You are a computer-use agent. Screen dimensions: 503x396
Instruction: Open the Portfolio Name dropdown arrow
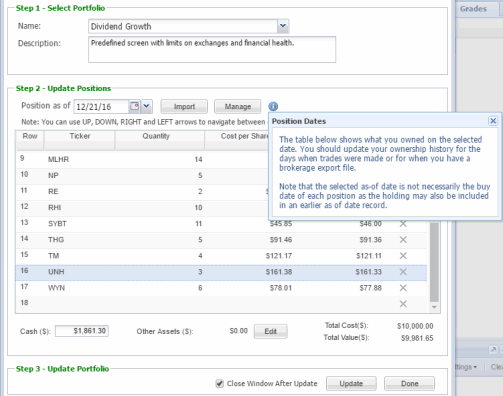point(283,26)
